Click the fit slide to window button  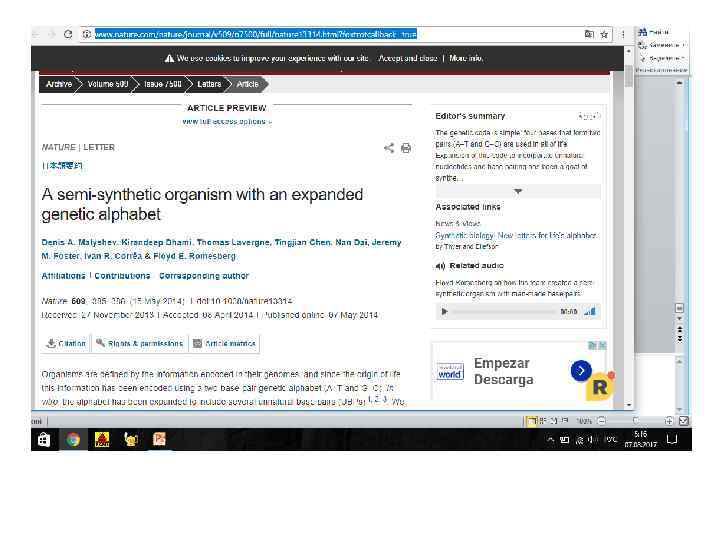[684, 421]
